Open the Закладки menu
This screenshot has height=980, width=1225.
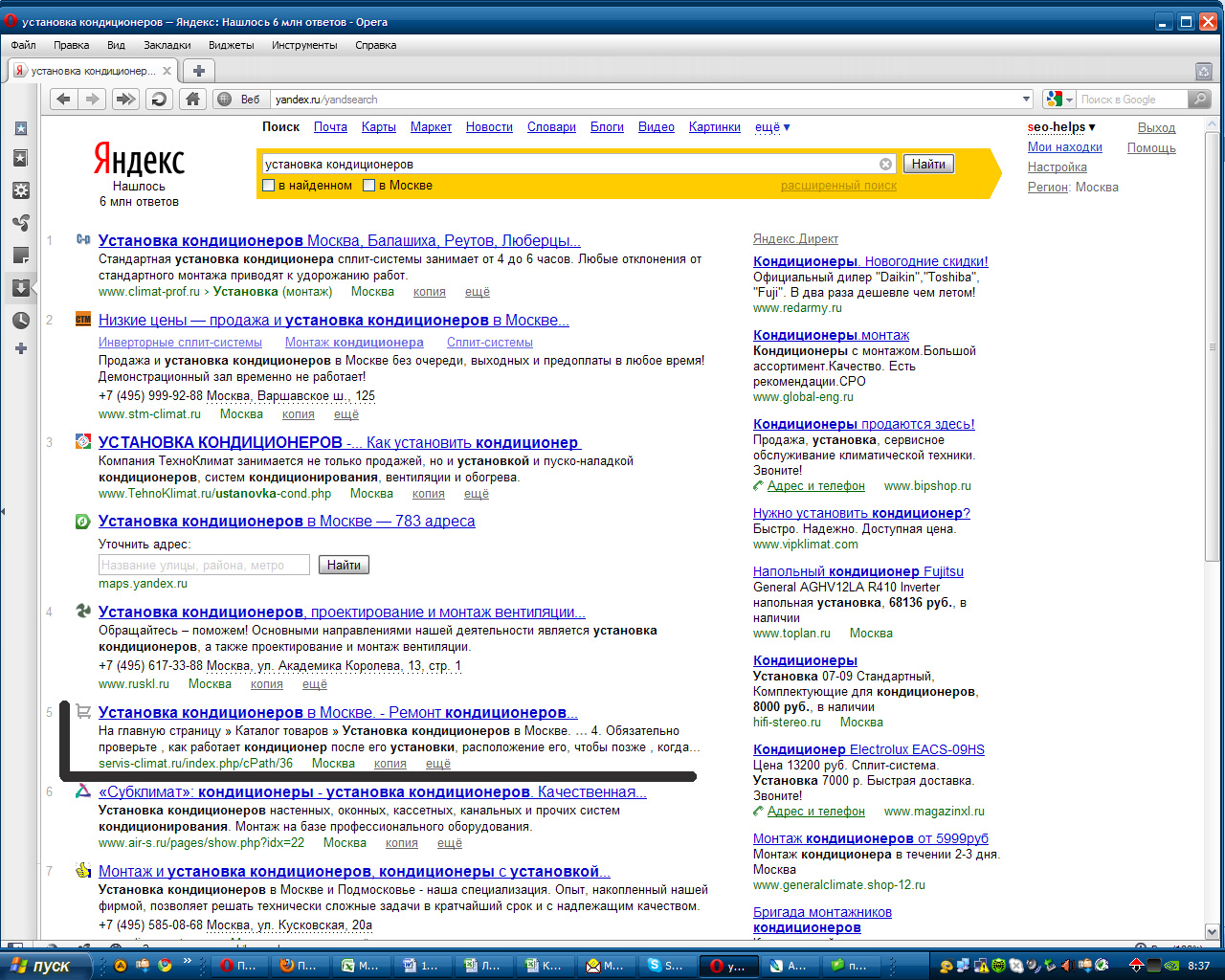click(x=167, y=45)
